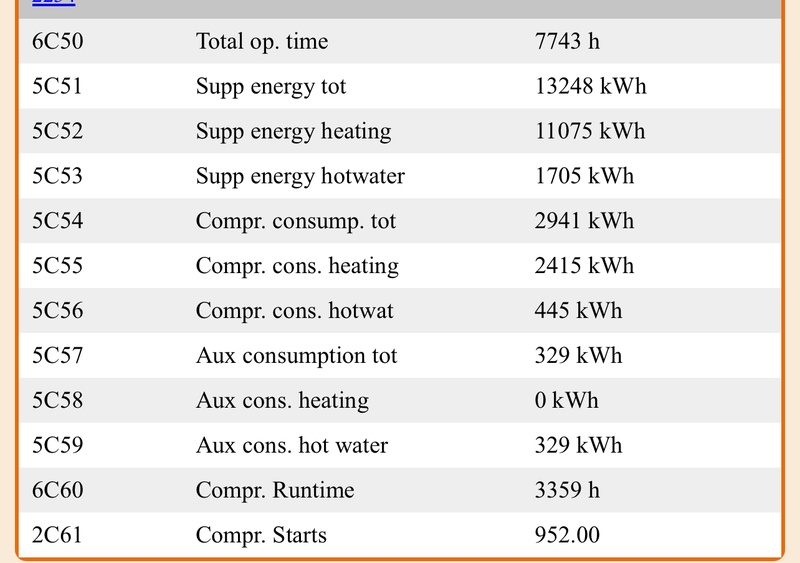The width and height of the screenshot is (800, 563).
Task: Select the 1705 kWh value
Action: click(x=584, y=177)
